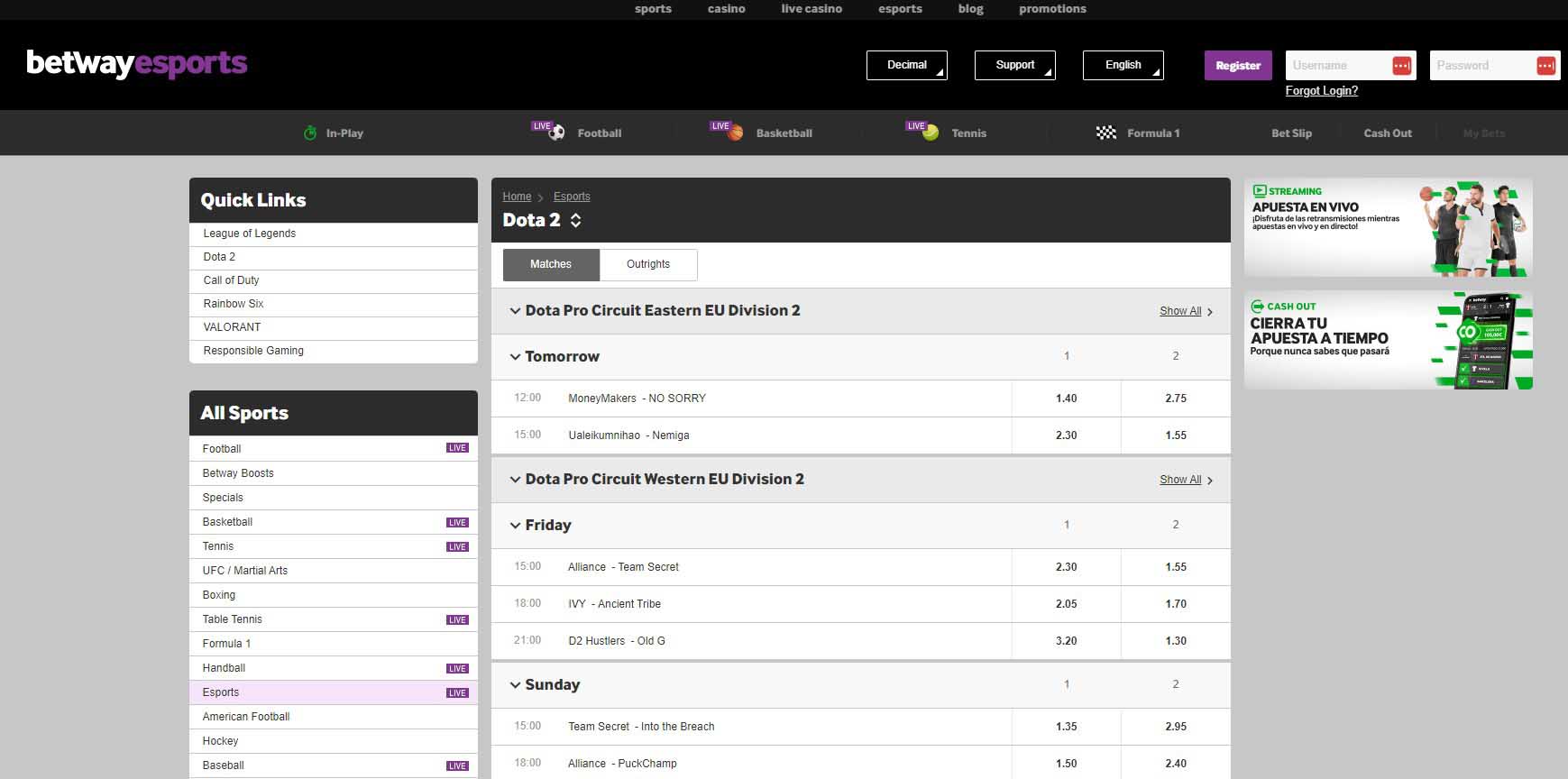Select odds 2.95 for Into the Breach
1568x779 pixels.
[1176, 727]
